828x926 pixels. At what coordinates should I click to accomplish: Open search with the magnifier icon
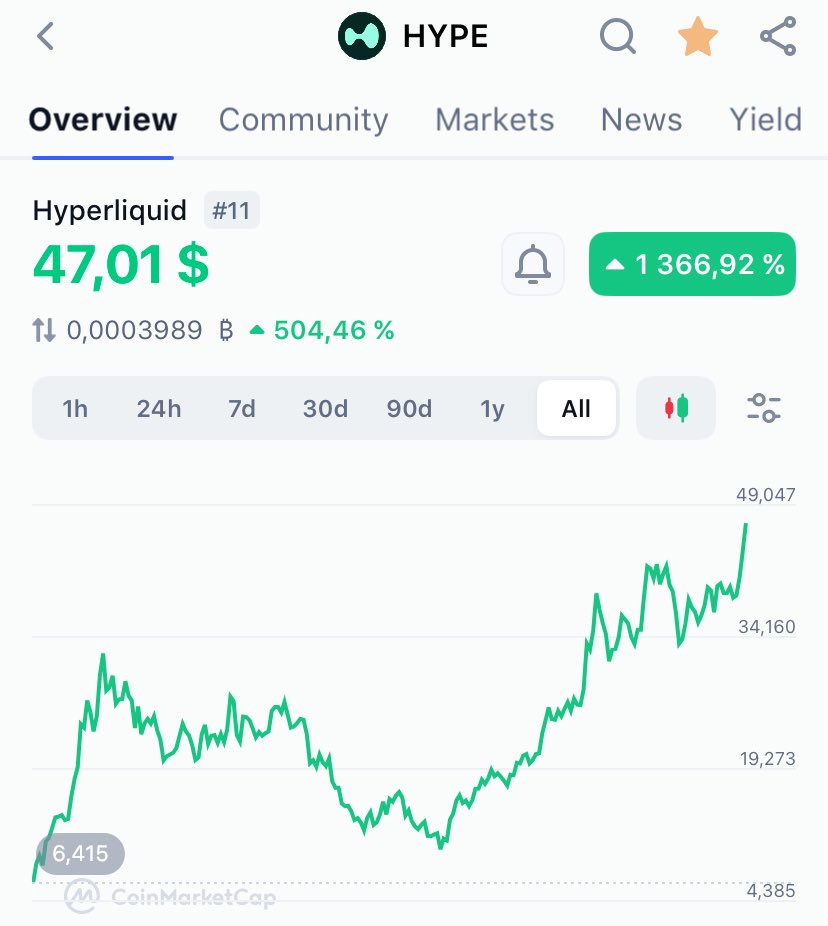point(618,37)
